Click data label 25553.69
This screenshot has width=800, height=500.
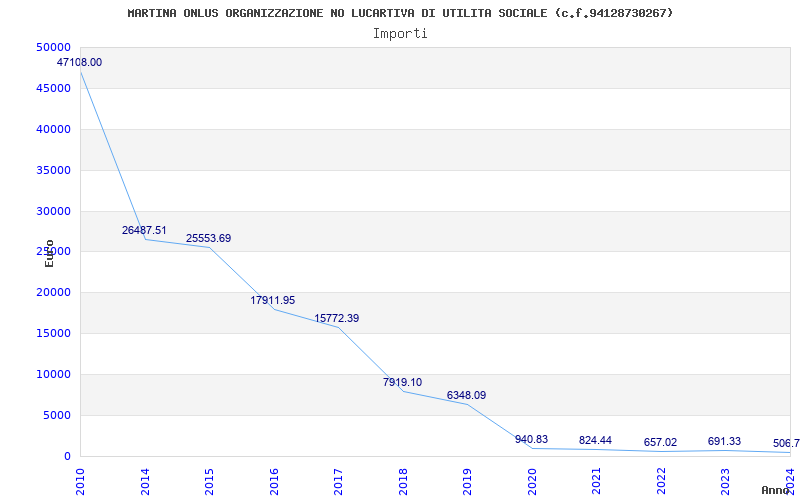pos(208,238)
